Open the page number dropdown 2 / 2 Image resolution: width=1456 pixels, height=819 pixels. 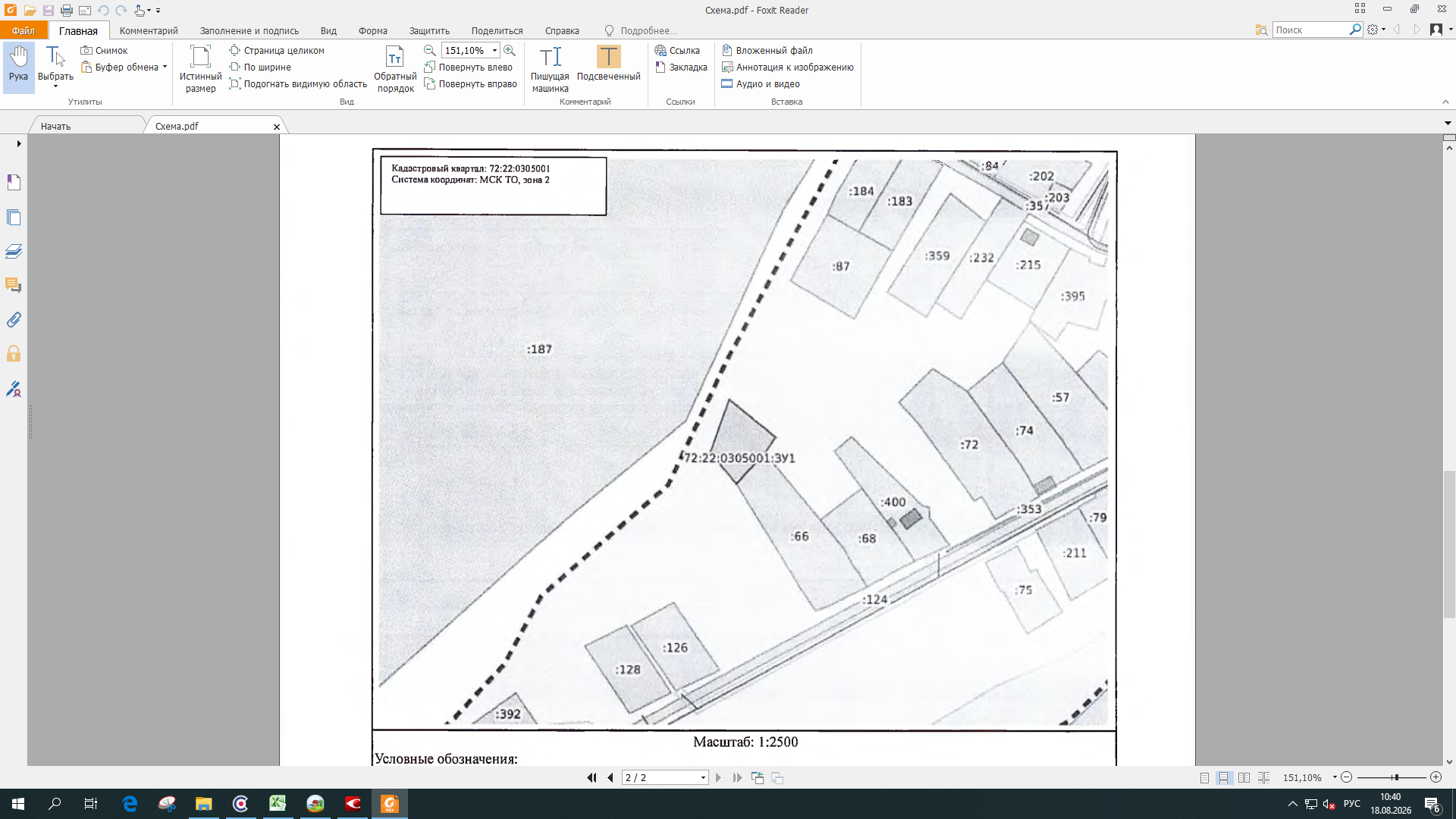703,777
